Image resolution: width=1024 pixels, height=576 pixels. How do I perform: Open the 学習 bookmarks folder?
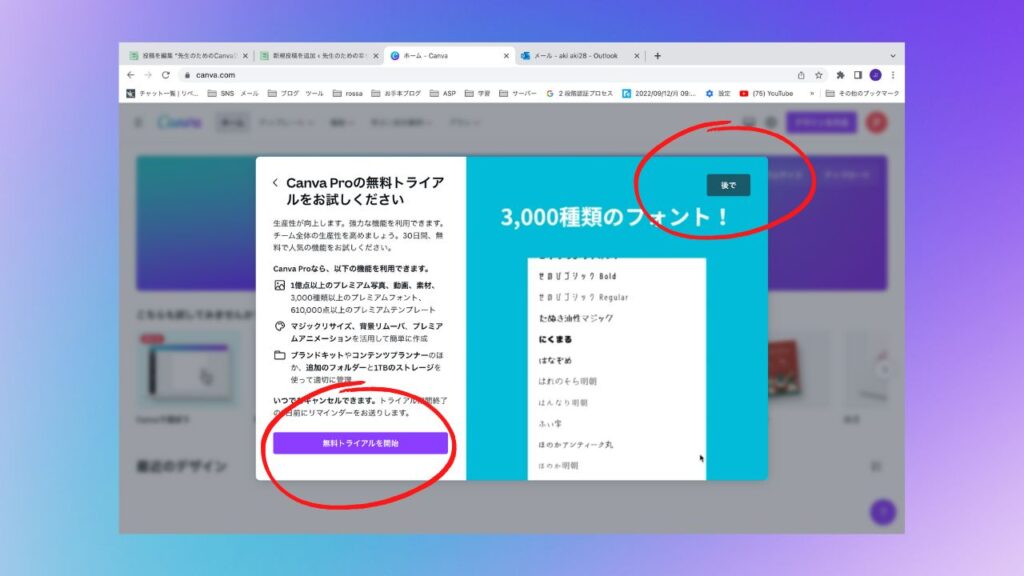point(477,93)
